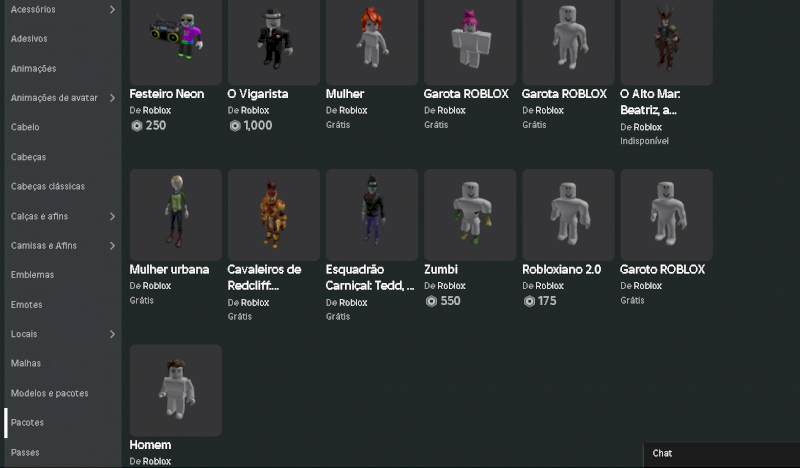800x468 pixels.
Task: Click the Garoto ROBLOX title link
Action: [662, 269]
